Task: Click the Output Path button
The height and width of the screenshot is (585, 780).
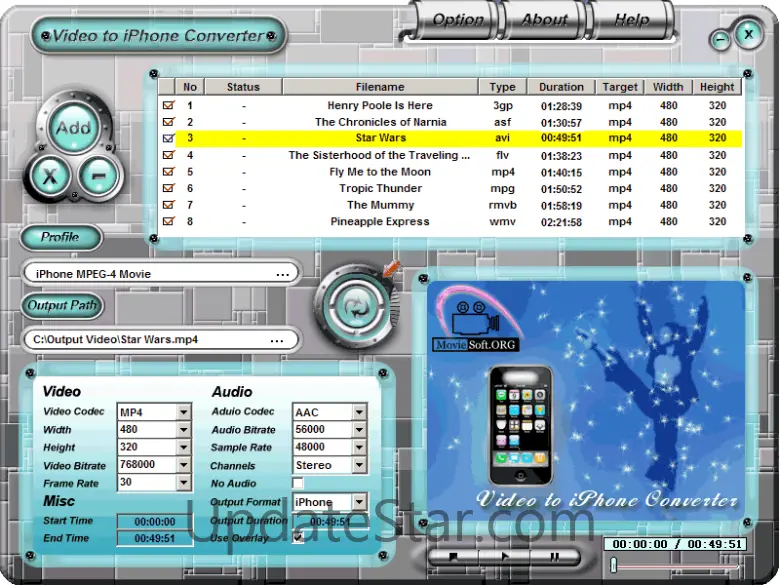Action: [x=62, y=305]
